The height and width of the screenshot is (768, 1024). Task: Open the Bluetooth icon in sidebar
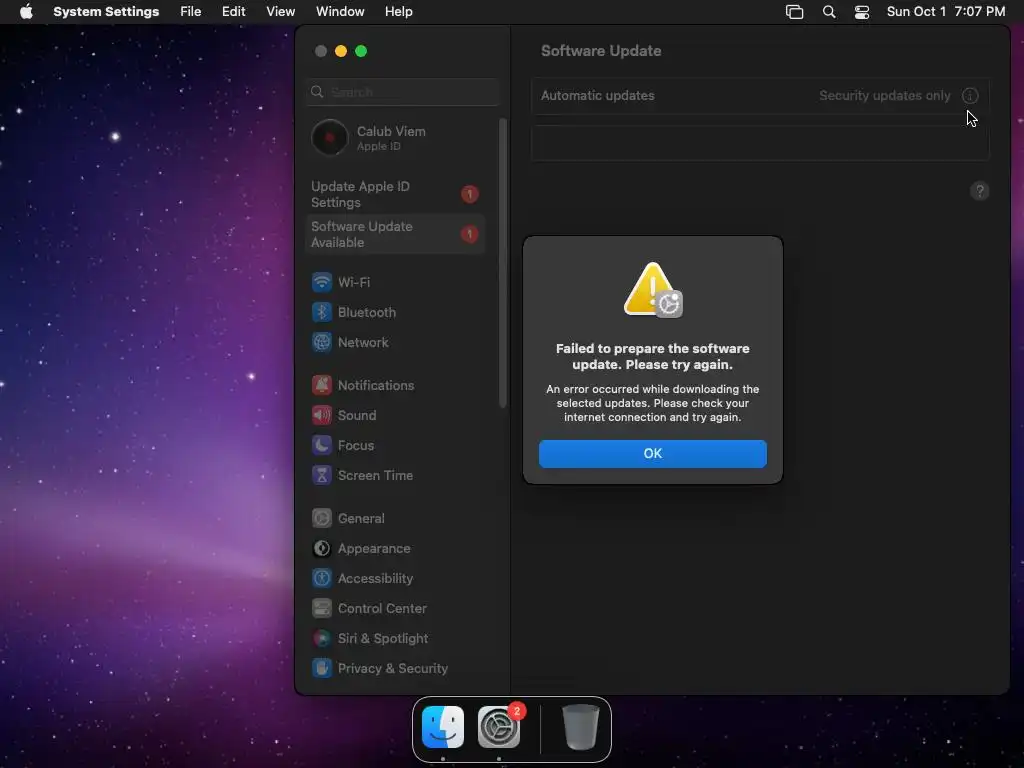(322, 312)
